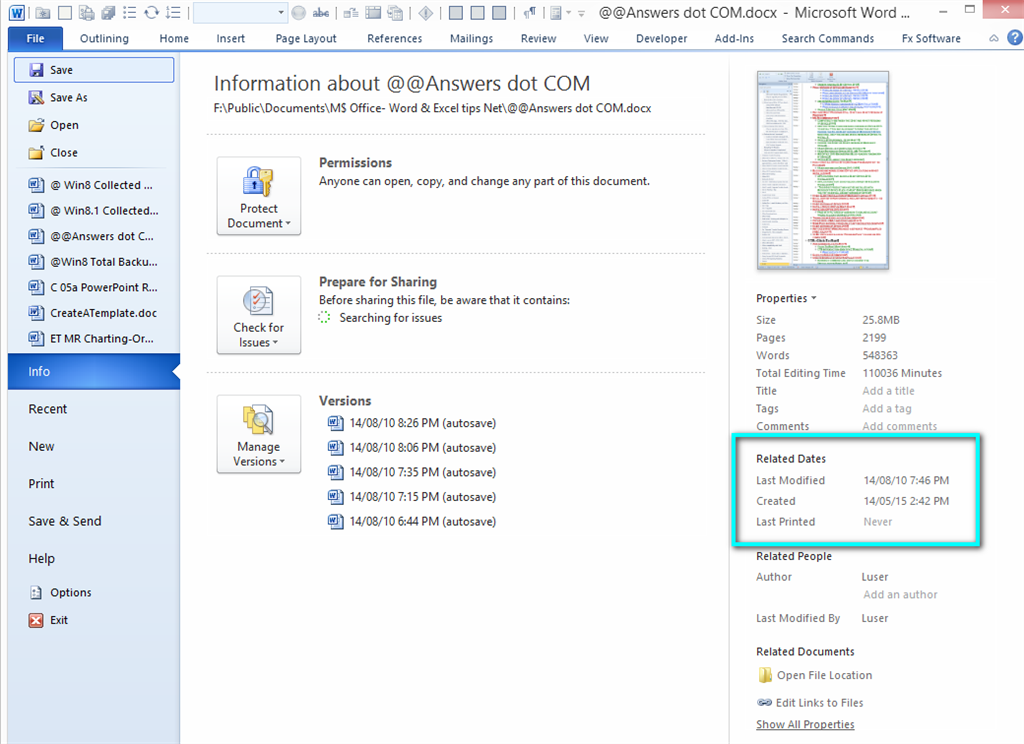Open the Search Commands tab
1024x744 pixels.
(827, 39)
